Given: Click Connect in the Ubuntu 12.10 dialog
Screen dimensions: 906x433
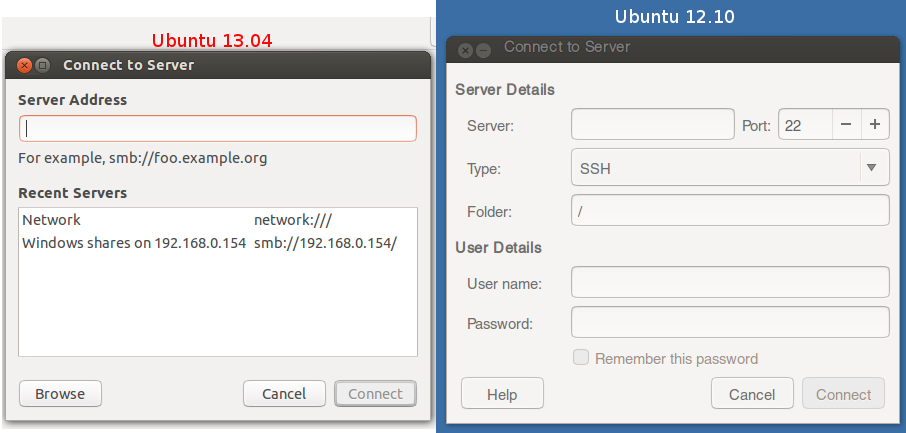Looking at the screenshot, I should (843, 394).
